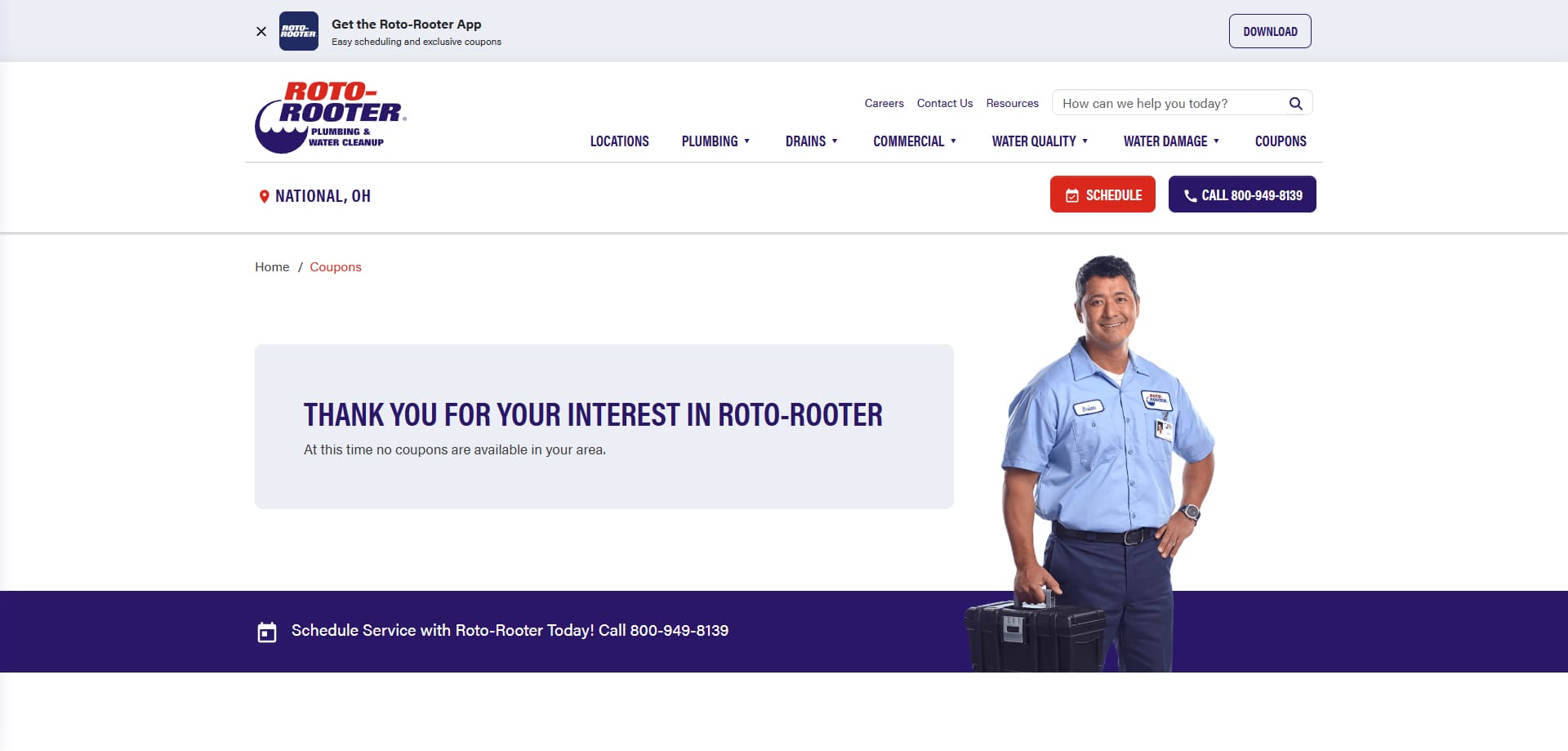Expand the Commercial dropdown arrow
The height and width of the screenshot is (751, 1568).
point(953,141)
